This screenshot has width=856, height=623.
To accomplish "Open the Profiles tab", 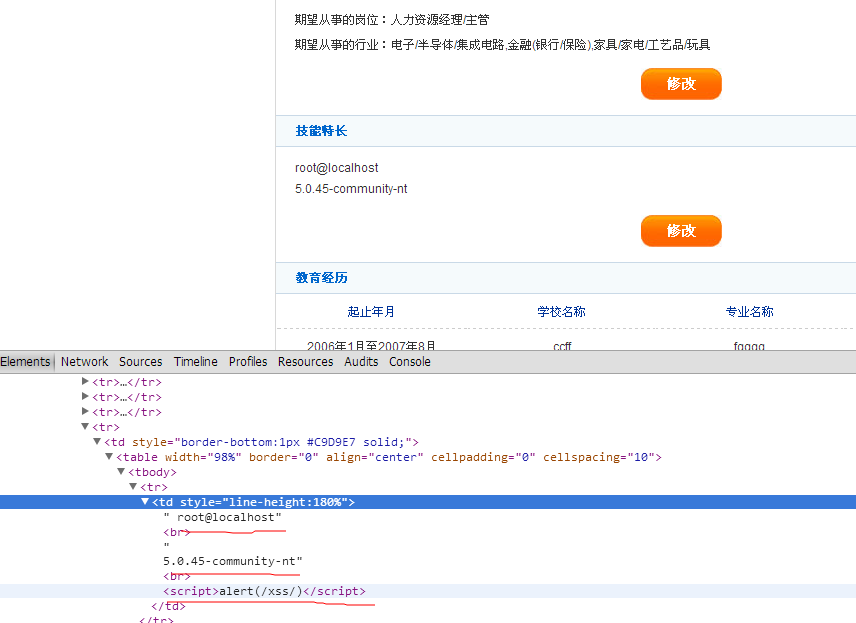I will pyautogui.click(x=248, y=361).
